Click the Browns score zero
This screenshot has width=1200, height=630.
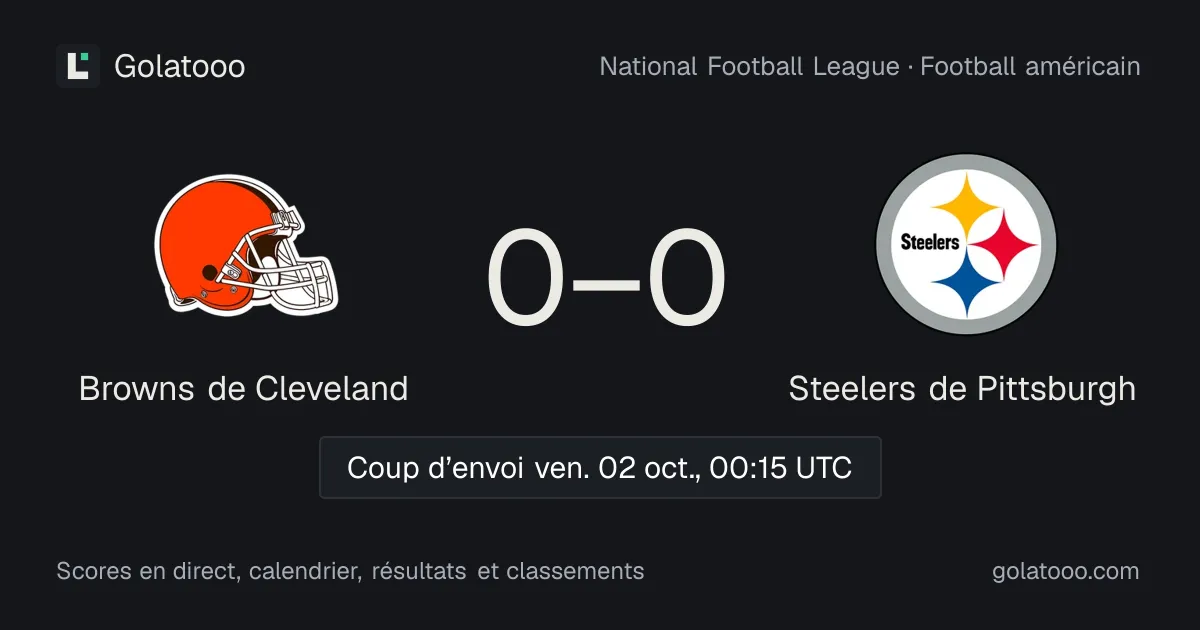tap(526, 278)
